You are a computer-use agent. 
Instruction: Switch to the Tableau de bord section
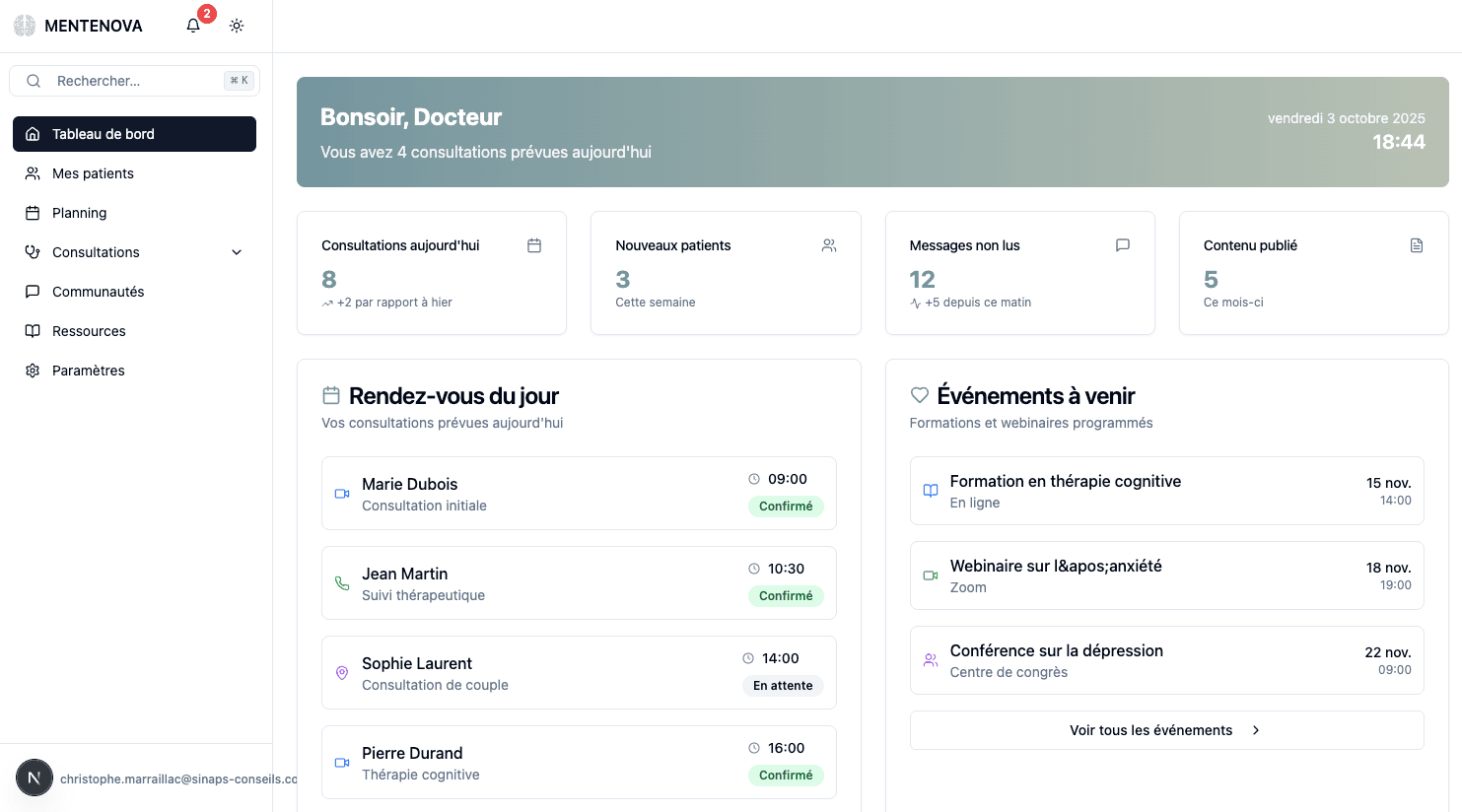tap(105, 134)
